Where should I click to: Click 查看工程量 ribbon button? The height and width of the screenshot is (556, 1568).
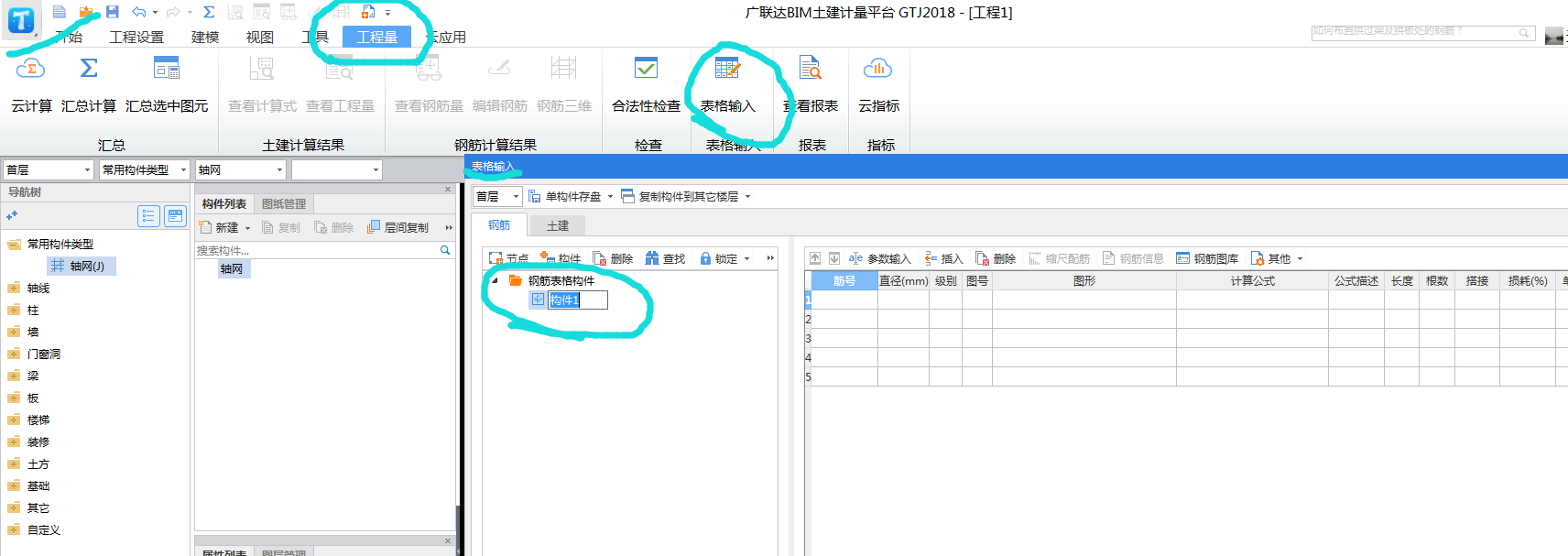coord(340,84)
